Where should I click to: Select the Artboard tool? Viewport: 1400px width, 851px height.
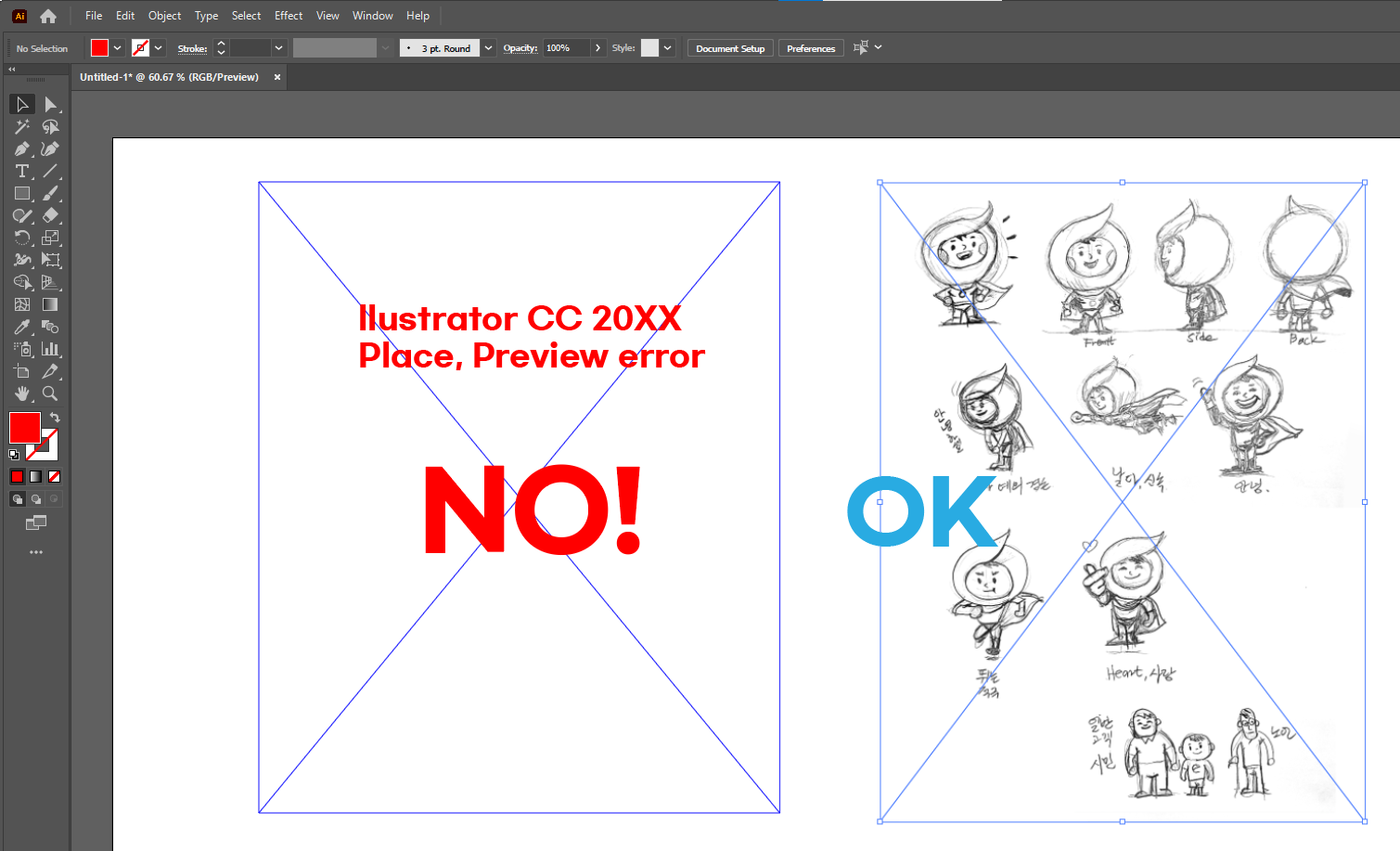click(x=22, y=371)
